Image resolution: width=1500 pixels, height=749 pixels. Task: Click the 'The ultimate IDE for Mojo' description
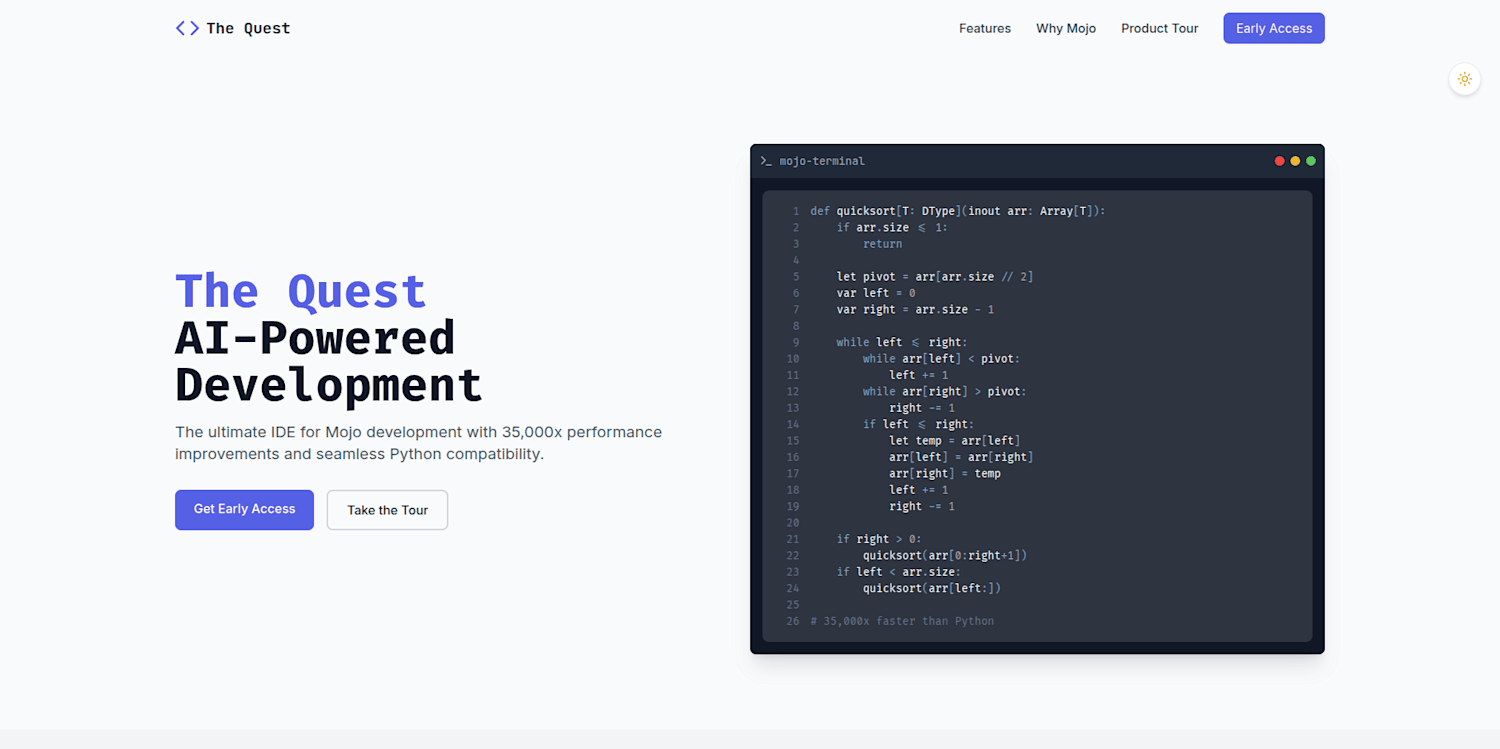(418, 443)
